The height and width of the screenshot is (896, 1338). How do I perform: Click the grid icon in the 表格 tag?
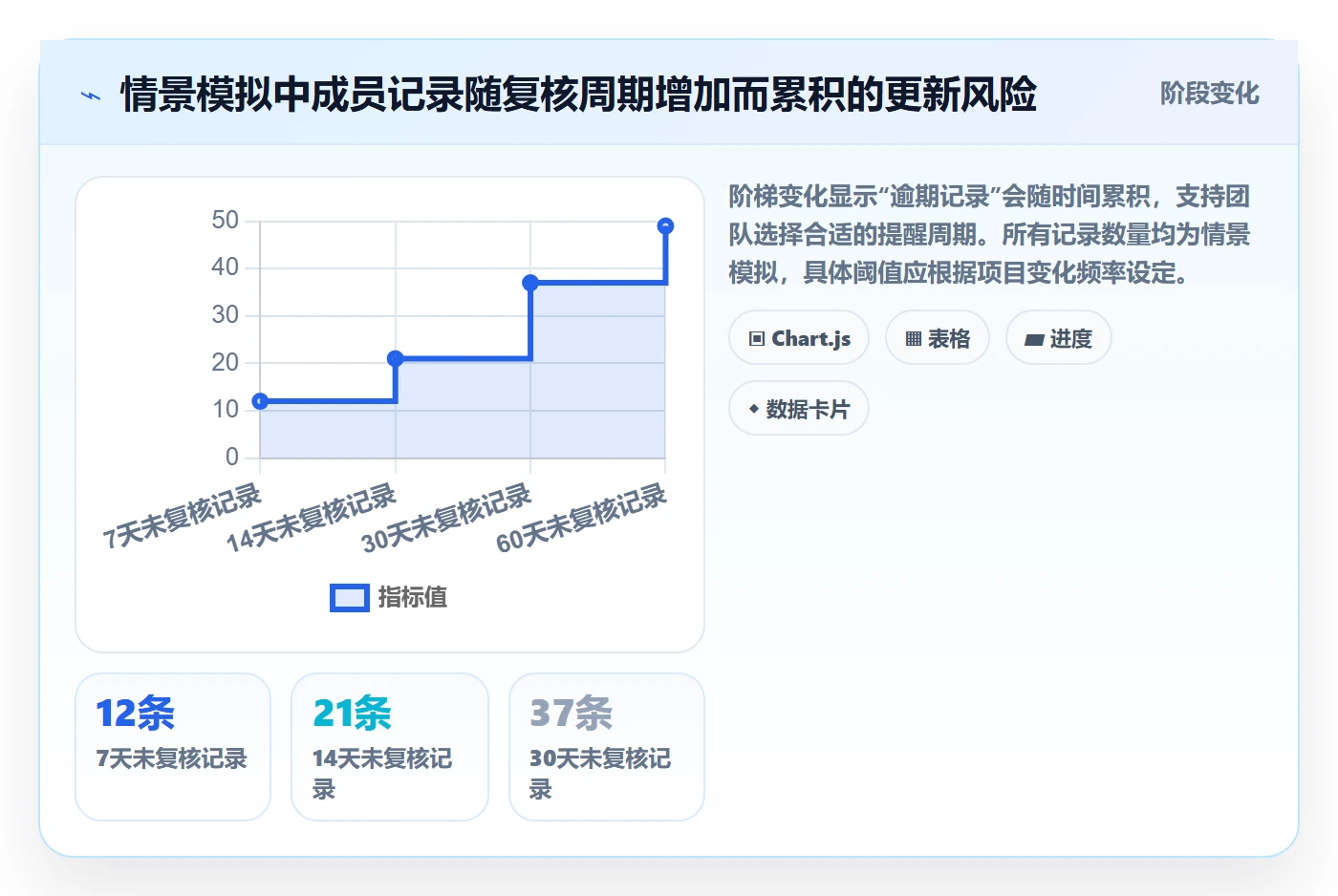coord(914,339)
